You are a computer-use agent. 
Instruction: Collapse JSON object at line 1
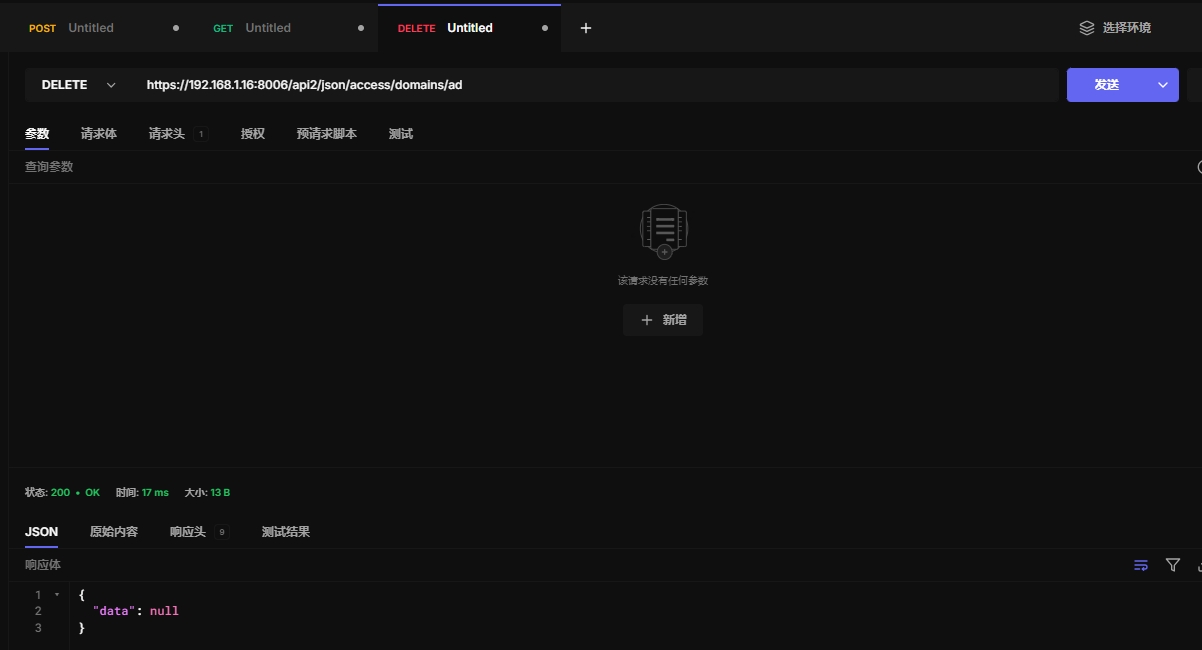pyautogui.click(x=57, y=595)
